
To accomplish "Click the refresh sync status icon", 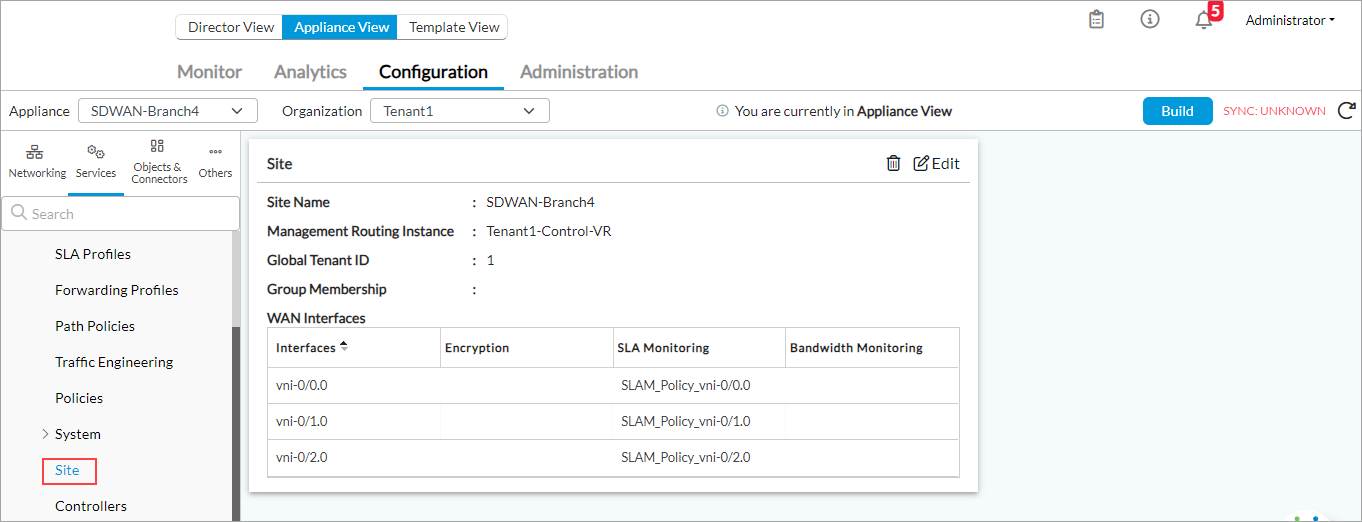I will (1346, 111).
